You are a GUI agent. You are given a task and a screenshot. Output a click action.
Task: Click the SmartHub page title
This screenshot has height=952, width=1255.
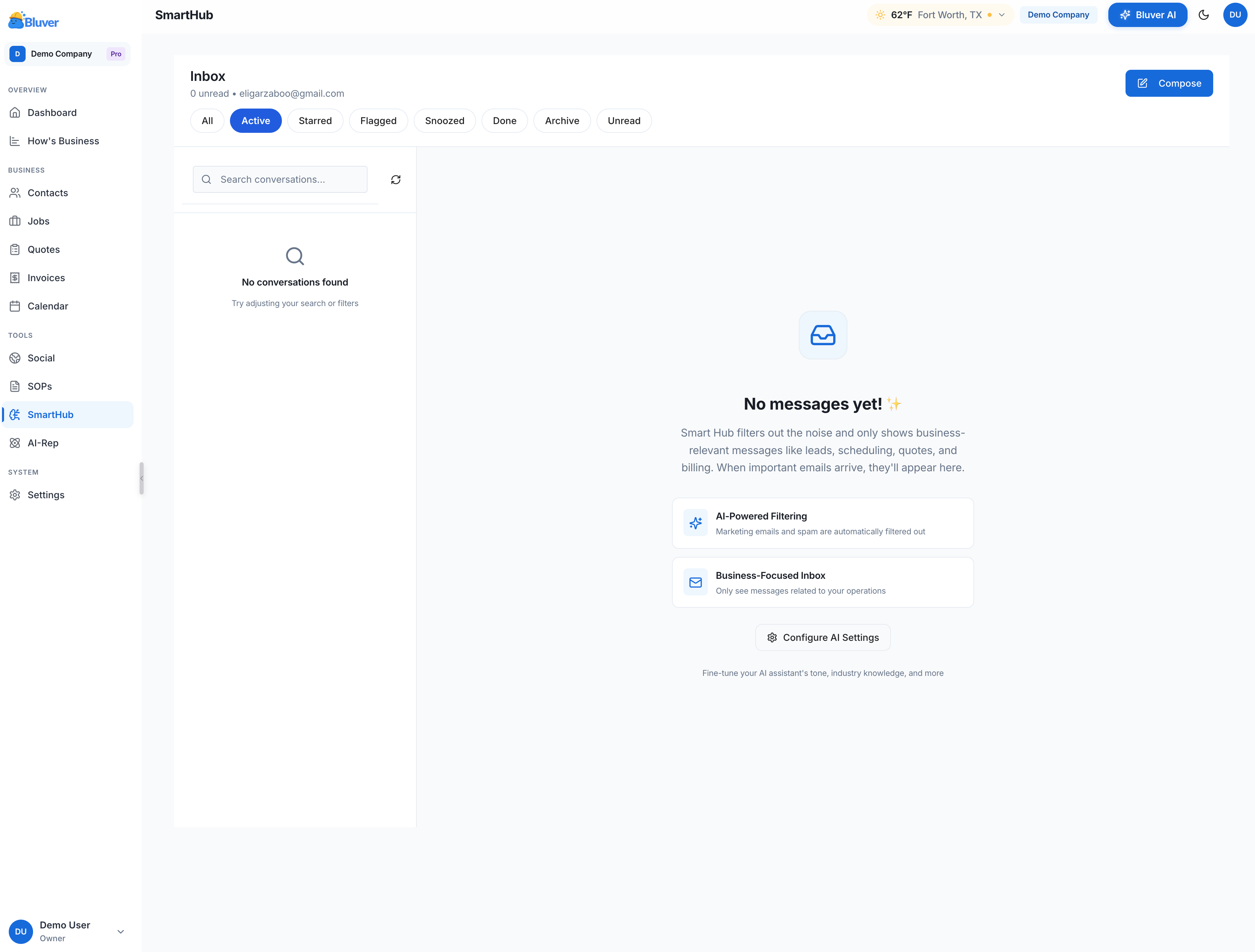(184, 15)
